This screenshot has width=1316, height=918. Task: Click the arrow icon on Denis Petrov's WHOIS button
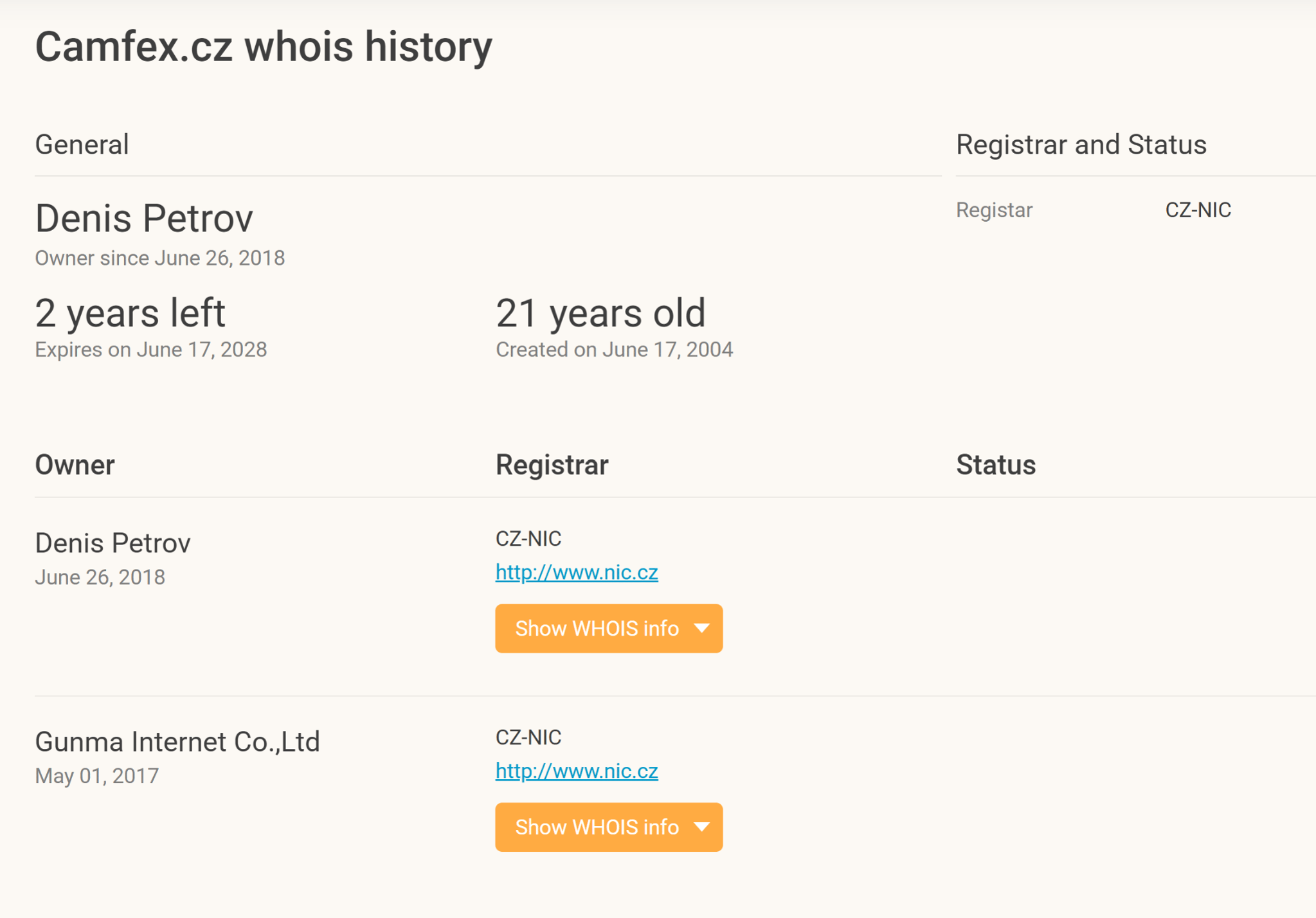702,628
